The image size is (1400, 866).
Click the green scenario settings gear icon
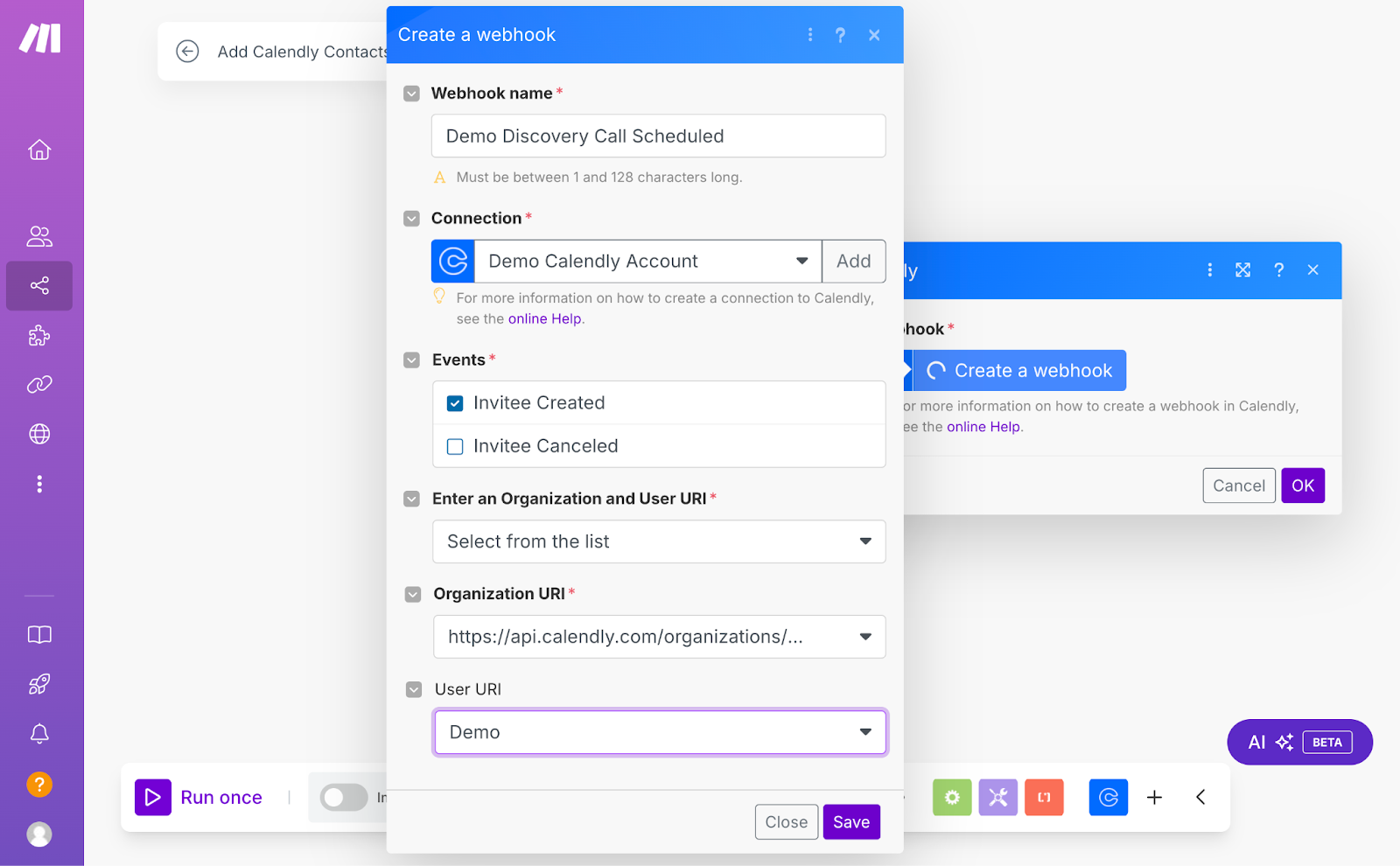click(952, 798)
